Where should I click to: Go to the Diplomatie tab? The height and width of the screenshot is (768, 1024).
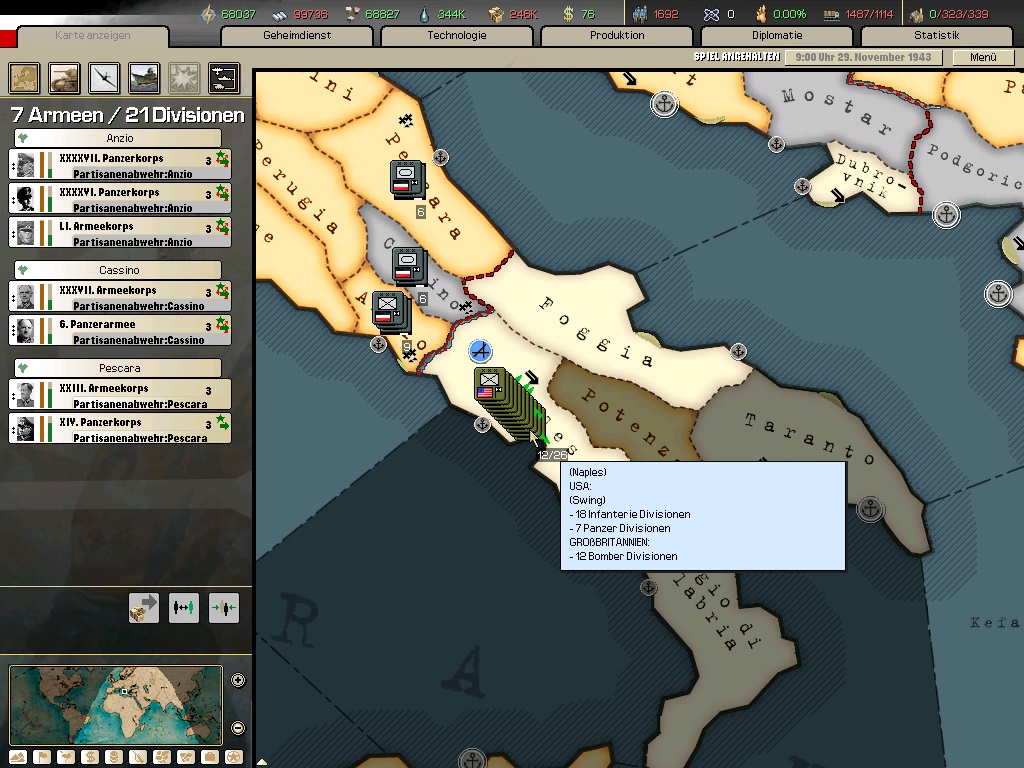(x=777, y=36)
